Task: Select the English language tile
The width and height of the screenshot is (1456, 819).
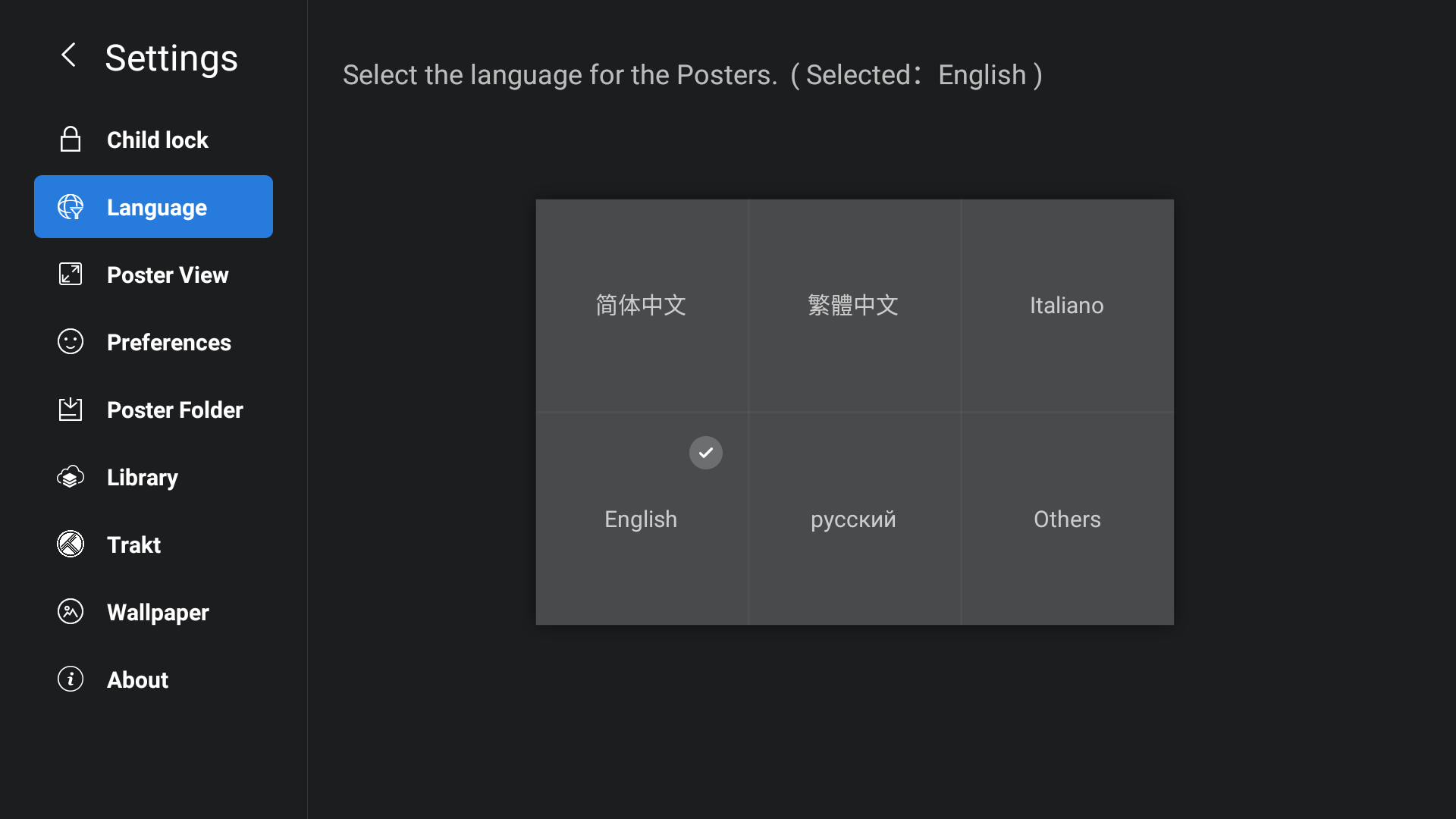Action: coord(642,520)
